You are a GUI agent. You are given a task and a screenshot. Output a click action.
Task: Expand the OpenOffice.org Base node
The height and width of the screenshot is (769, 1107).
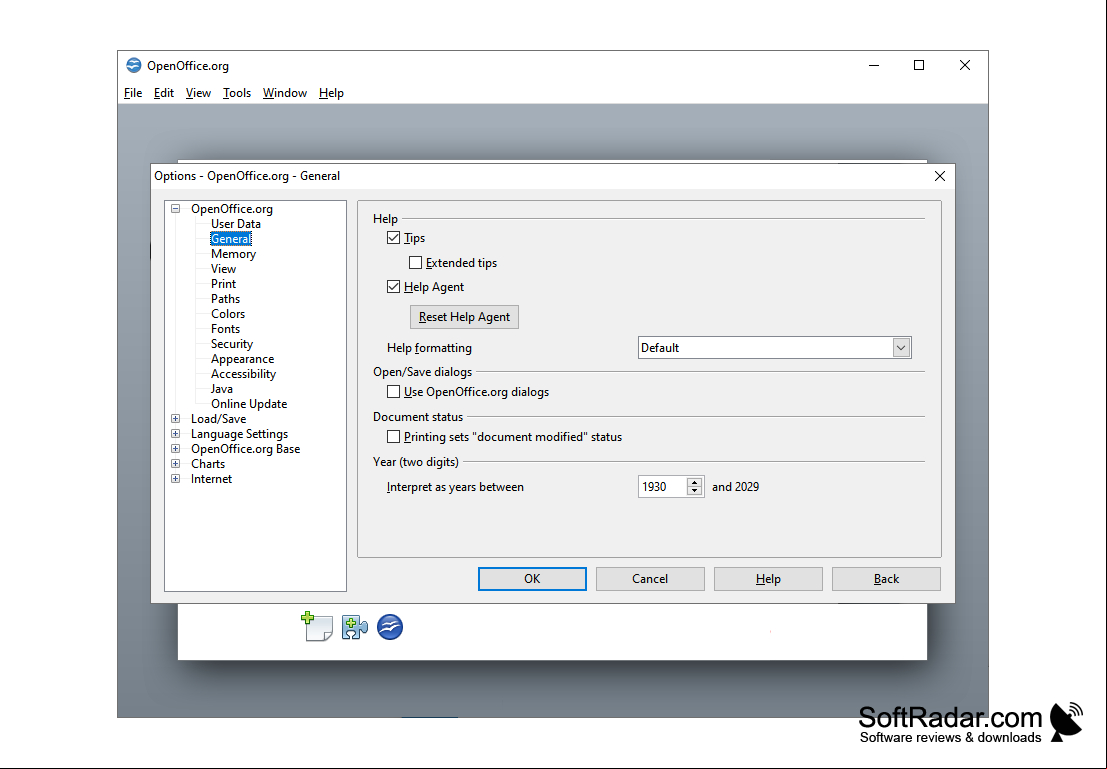(x=176, y=448)
